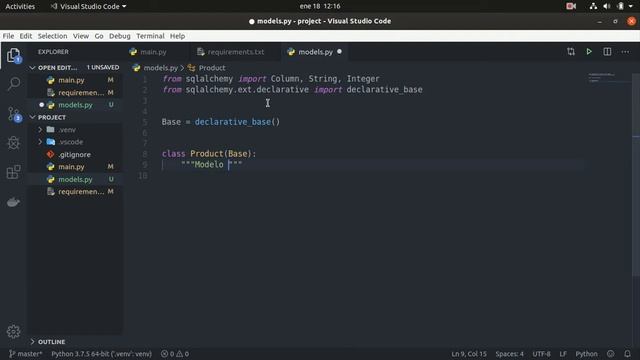Open the system menu dropdown arrow
The height and width of the screenshot is (360, 640).
coord(631,6)
